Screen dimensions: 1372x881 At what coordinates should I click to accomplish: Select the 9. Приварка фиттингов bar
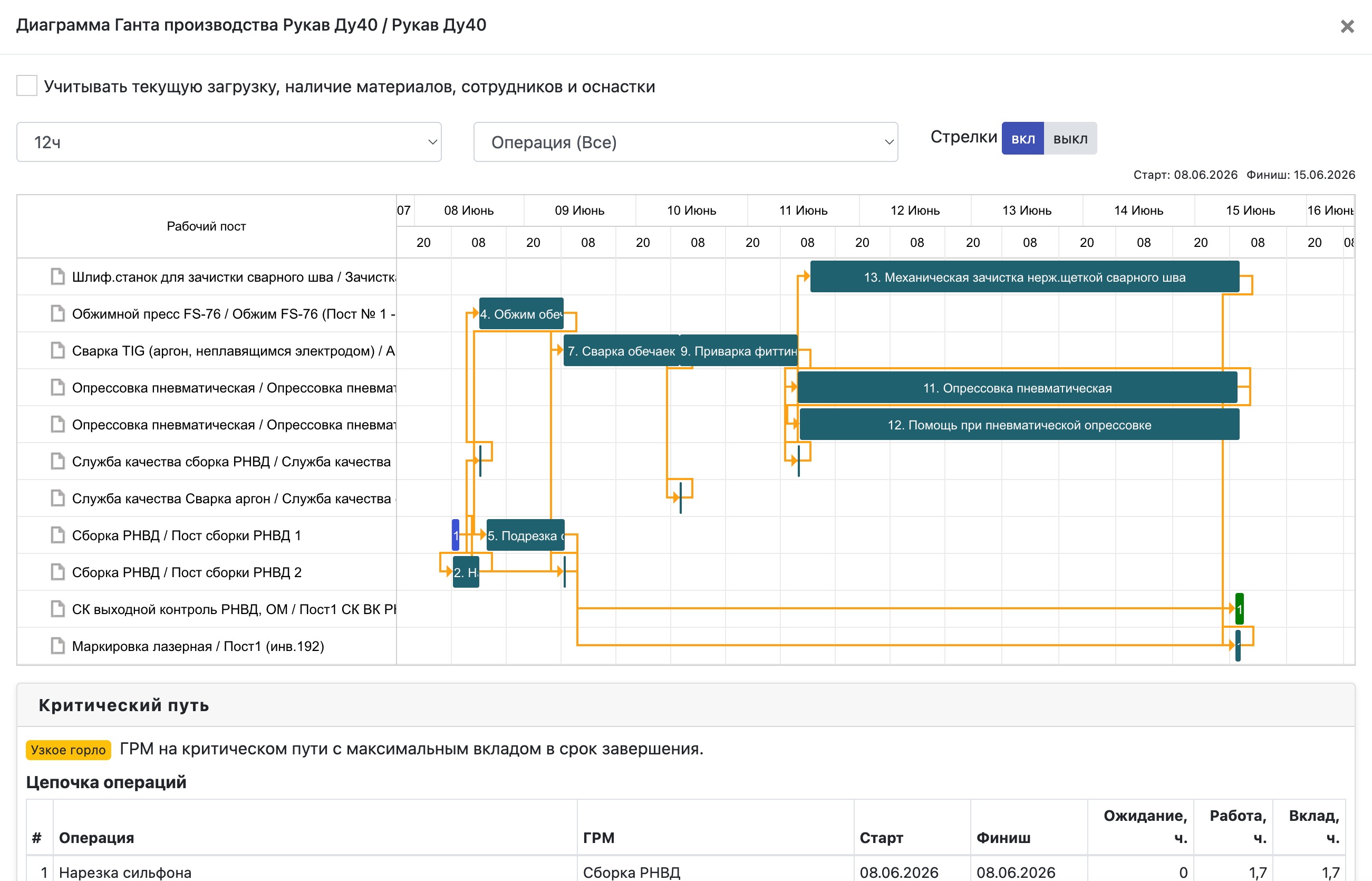(738, 351)
